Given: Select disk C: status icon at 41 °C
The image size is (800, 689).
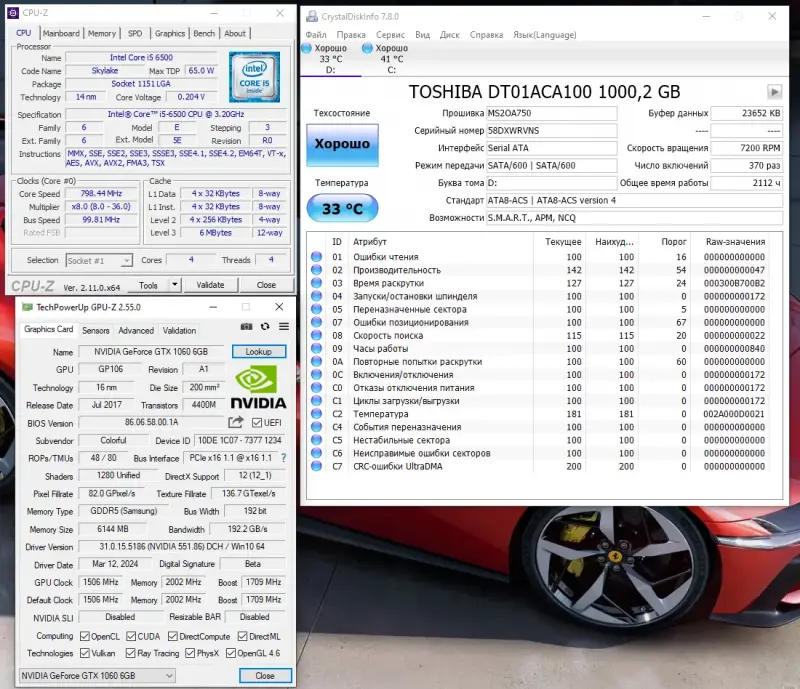Looking at the screenshot, I should pyautogui.click(x=367, y=48).
